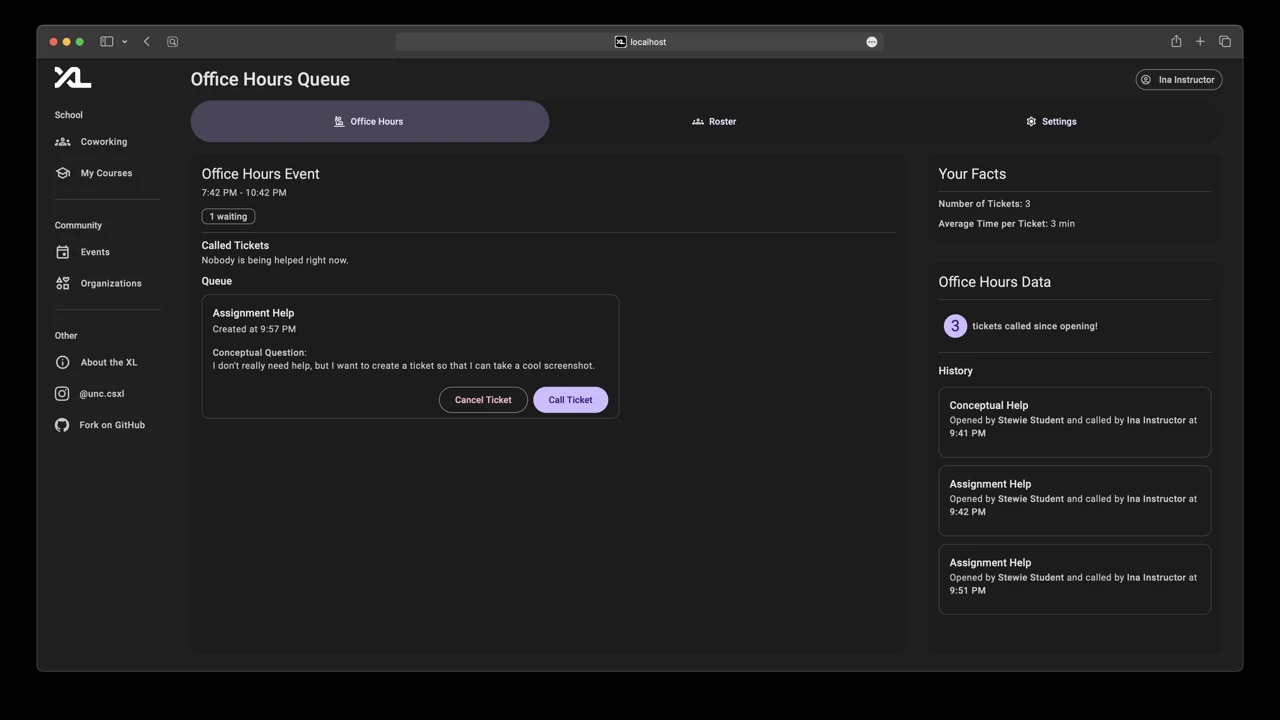Click the Safari share icon

tap(1176, 42)
